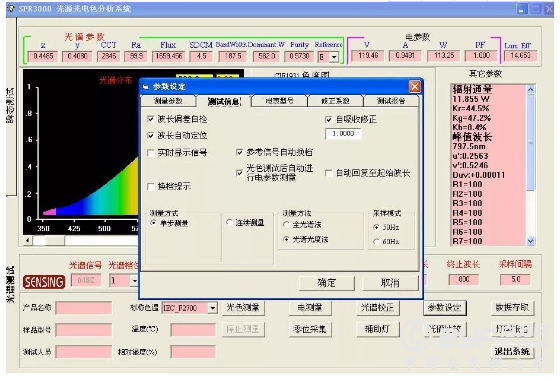The image size is (560, 381).
Task: Click the 退出系统 button
Action: click(x=512, y=352)
